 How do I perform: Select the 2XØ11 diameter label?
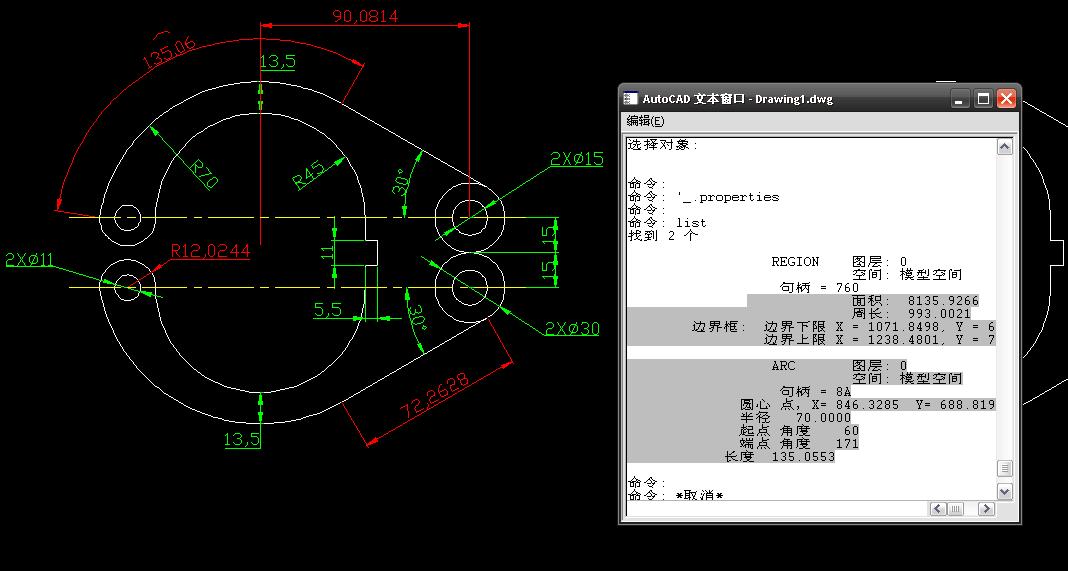click(x=29, y=260)
